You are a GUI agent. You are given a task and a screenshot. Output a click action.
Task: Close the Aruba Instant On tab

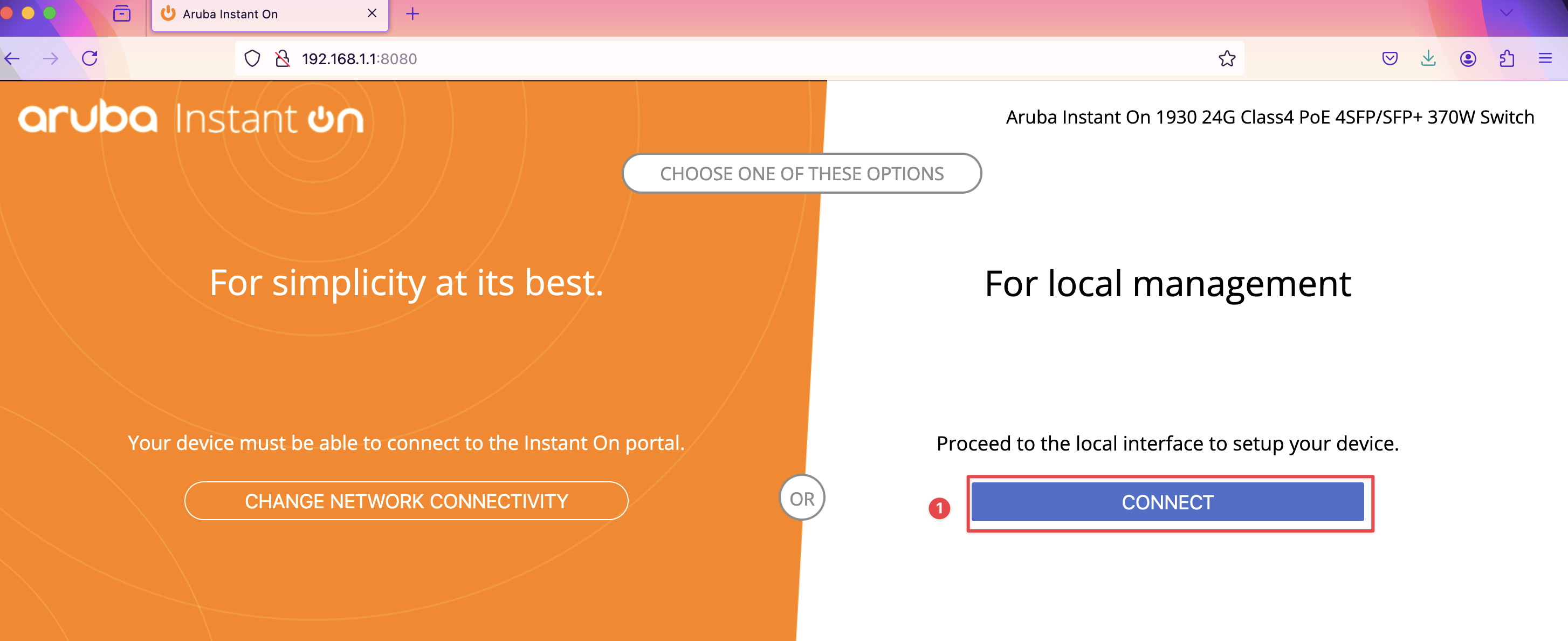[372, 13]
